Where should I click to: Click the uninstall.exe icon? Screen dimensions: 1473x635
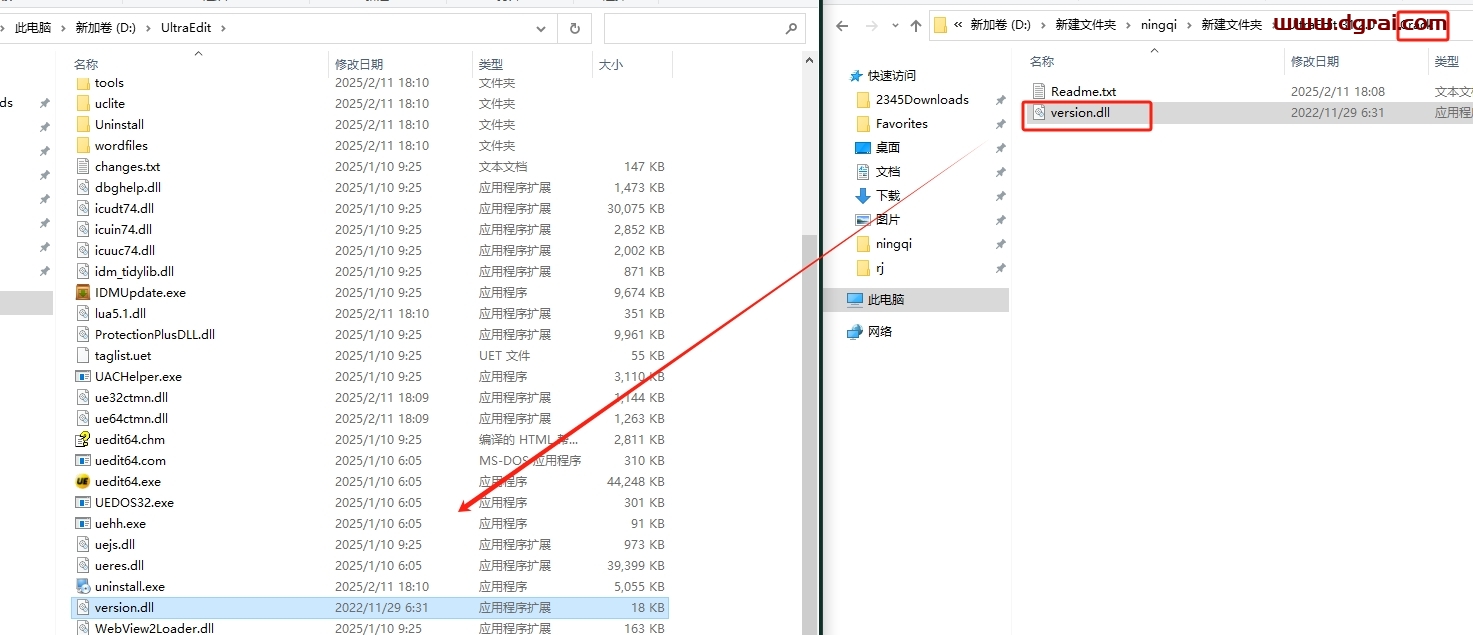tap(83, 587)
